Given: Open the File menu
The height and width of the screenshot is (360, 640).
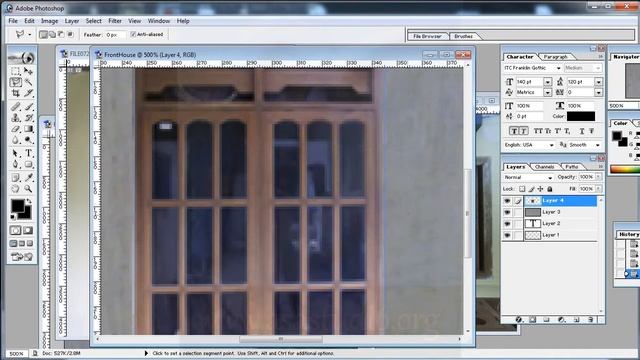Looking at the screenshot, I should 13,21.
